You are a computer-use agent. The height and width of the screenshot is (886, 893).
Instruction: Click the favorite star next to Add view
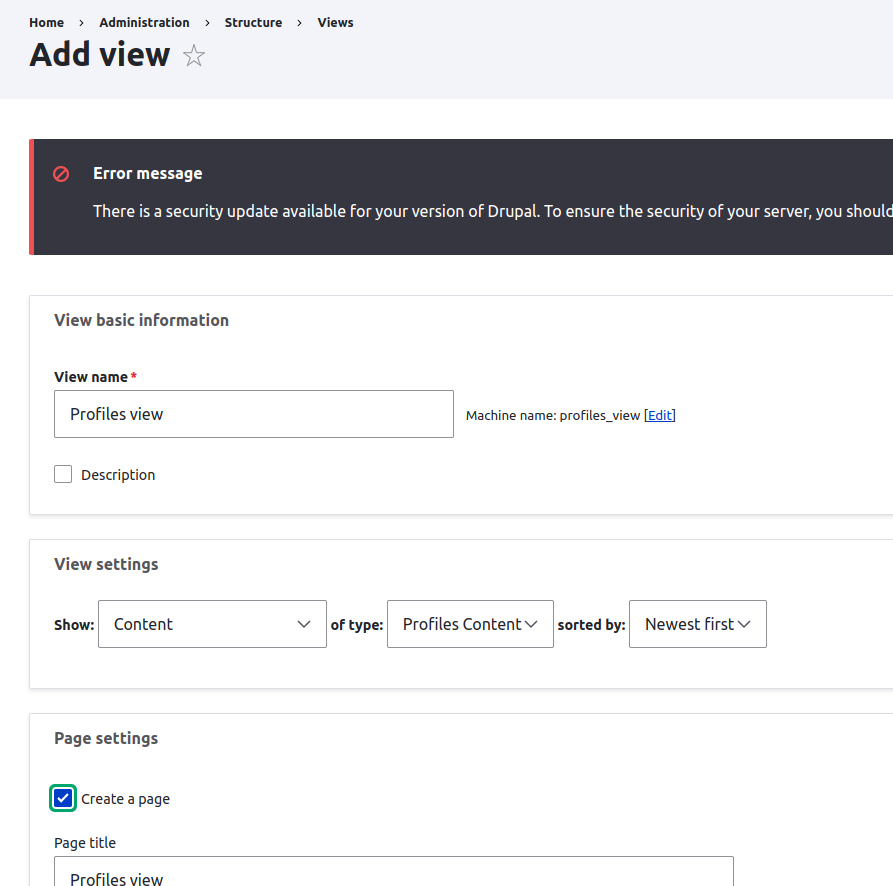194,55
